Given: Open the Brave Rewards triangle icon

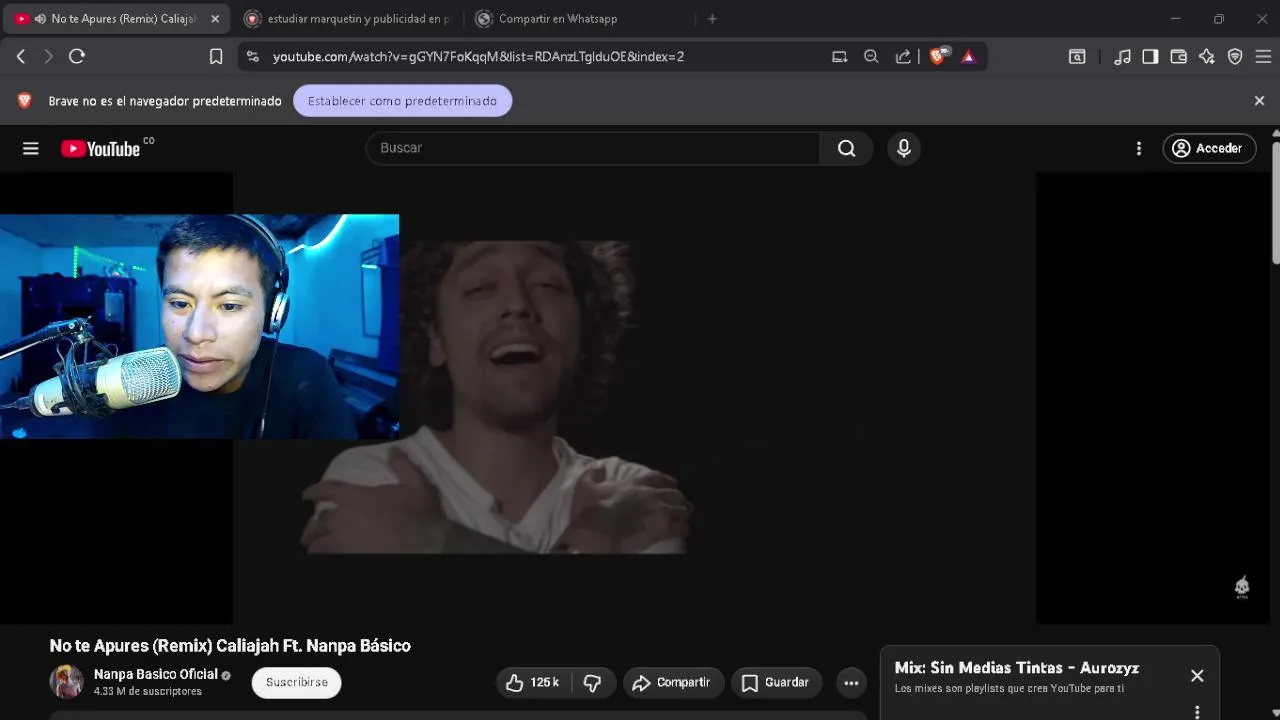Looking at the screenshot, I should [968, 56].
